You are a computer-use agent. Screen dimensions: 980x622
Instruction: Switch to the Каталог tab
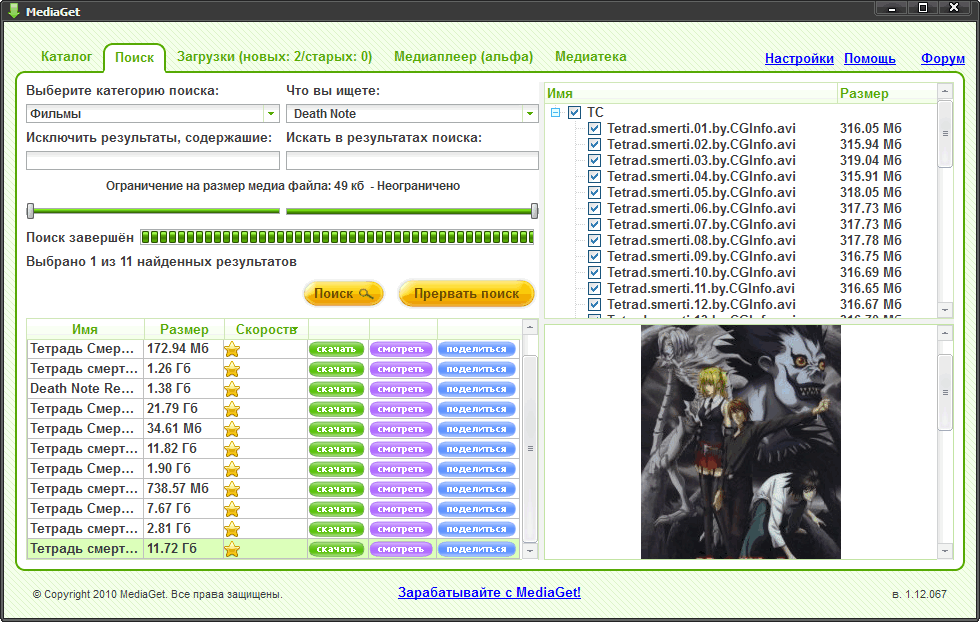(x=66, y=57)
